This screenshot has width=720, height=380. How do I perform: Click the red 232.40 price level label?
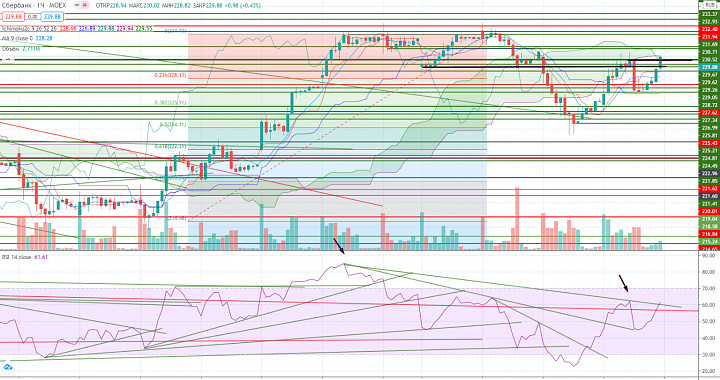709,29
